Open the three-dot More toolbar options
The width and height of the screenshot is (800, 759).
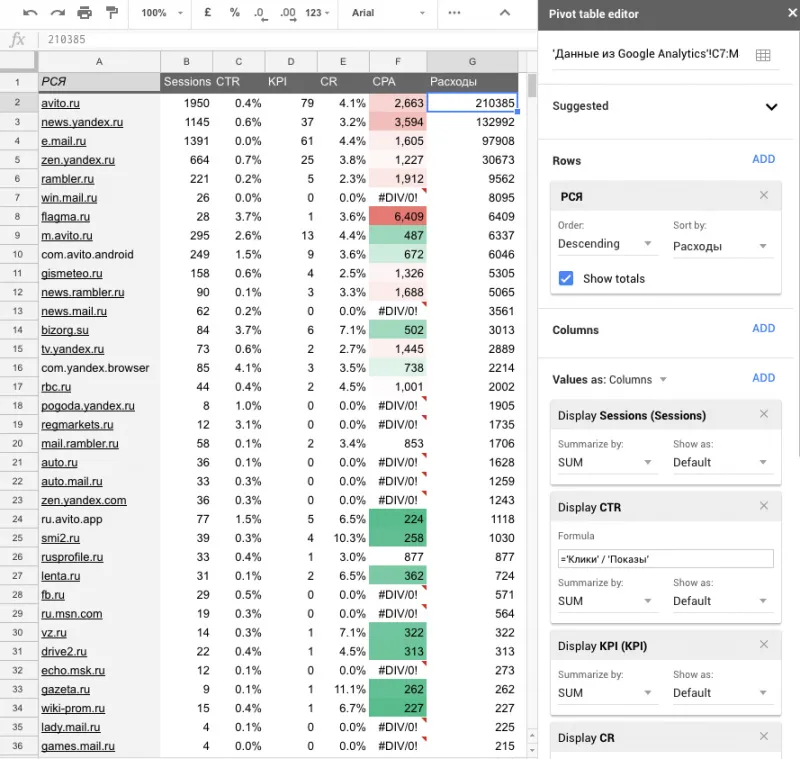click(x=454, y=13)
